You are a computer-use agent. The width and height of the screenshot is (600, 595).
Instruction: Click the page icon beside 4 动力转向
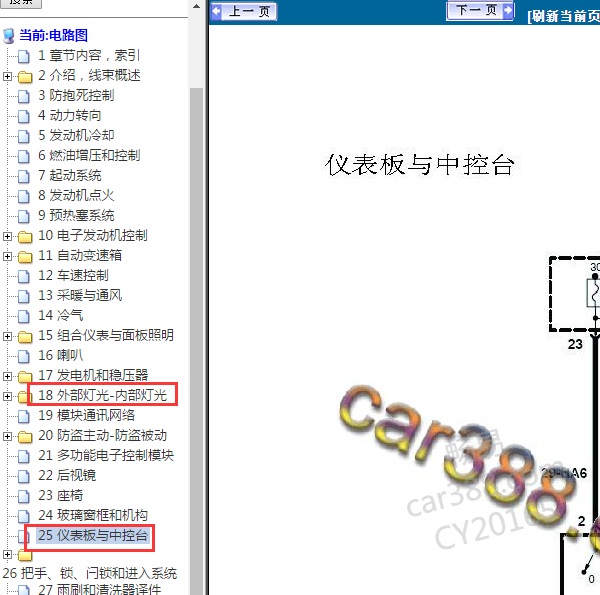tap(24, 116)
